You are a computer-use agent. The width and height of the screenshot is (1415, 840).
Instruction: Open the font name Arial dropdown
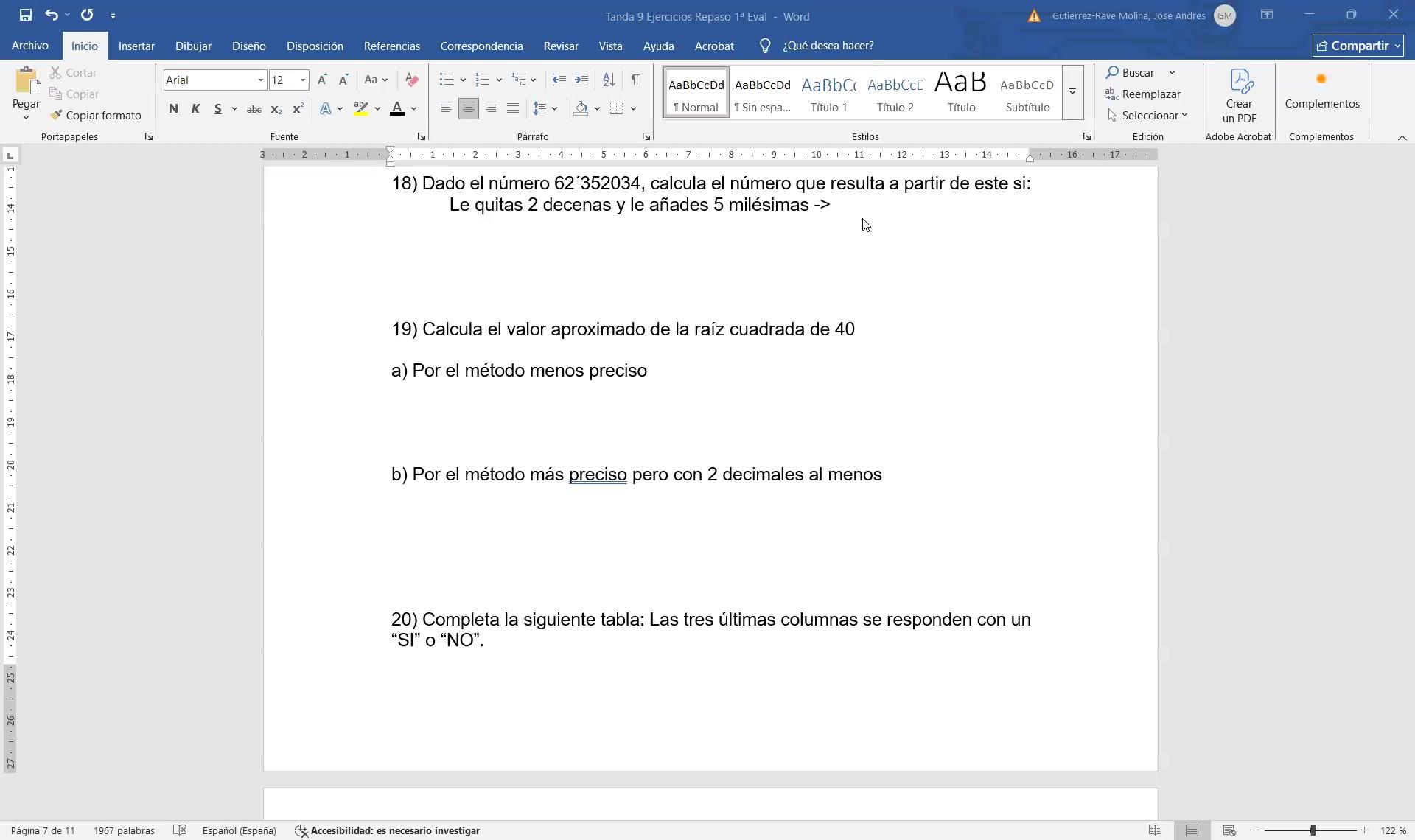260,80
